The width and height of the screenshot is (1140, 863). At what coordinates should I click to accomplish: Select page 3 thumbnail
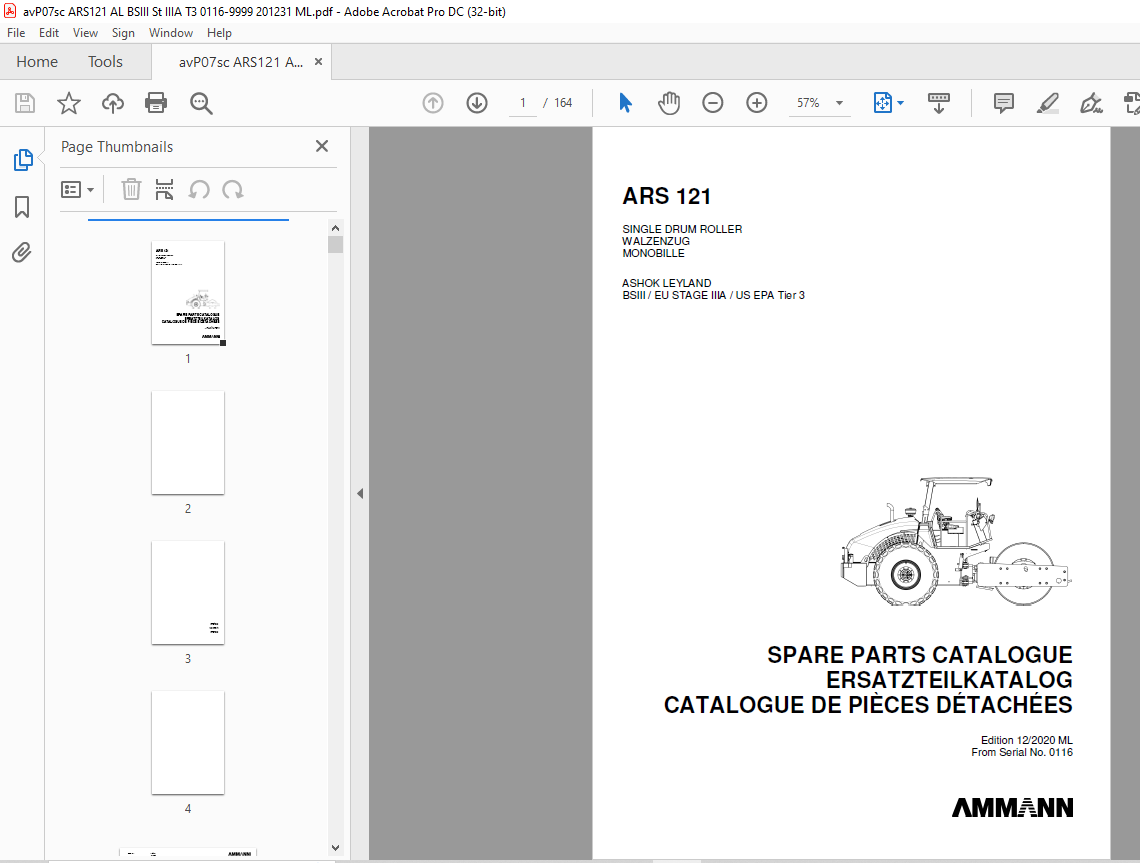[188, 593]
